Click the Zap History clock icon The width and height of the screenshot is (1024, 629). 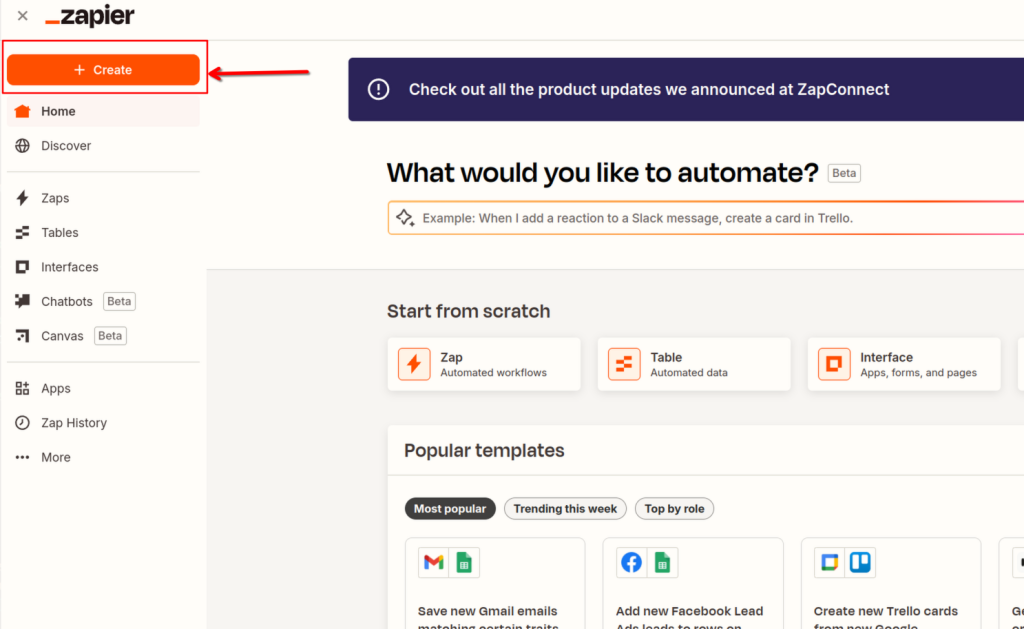tap(23, 423)
